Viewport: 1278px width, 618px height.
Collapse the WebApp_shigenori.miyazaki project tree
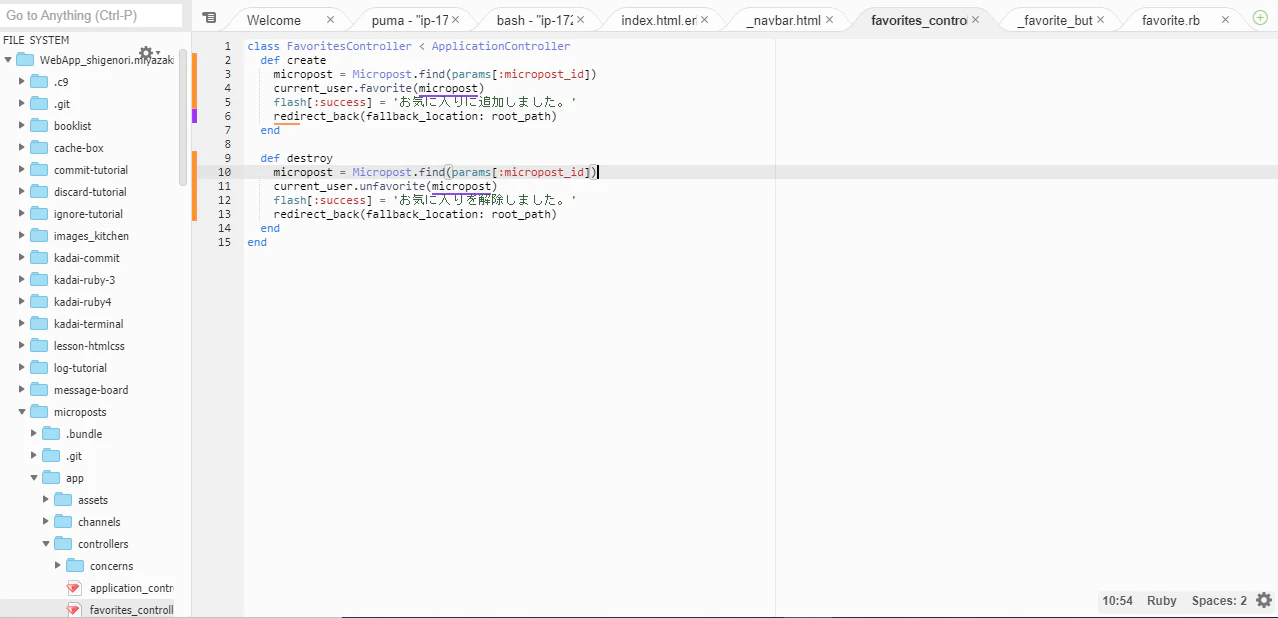(8, 59)
